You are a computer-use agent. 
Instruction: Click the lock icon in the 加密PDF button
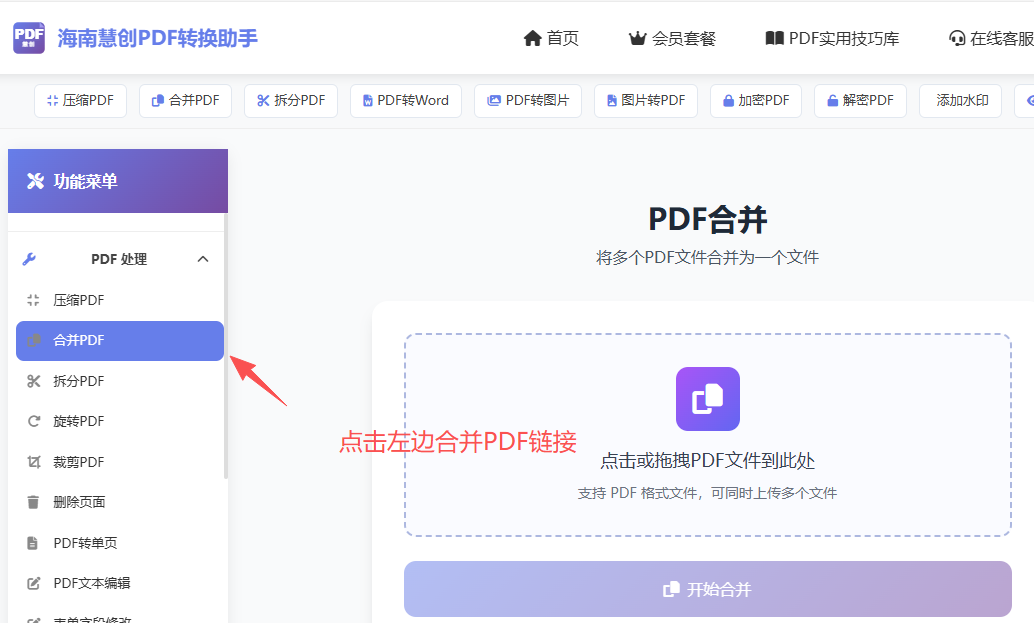click(x=728, y=100)
